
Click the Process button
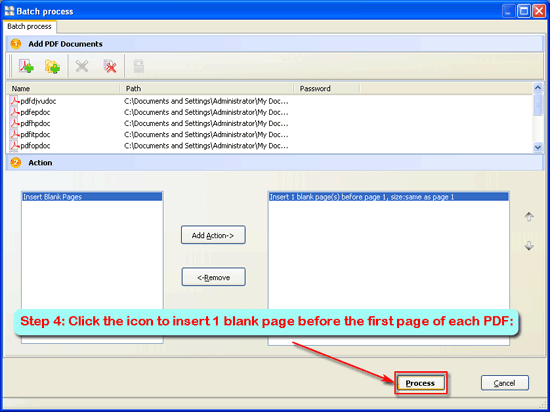tap(420, 383)
